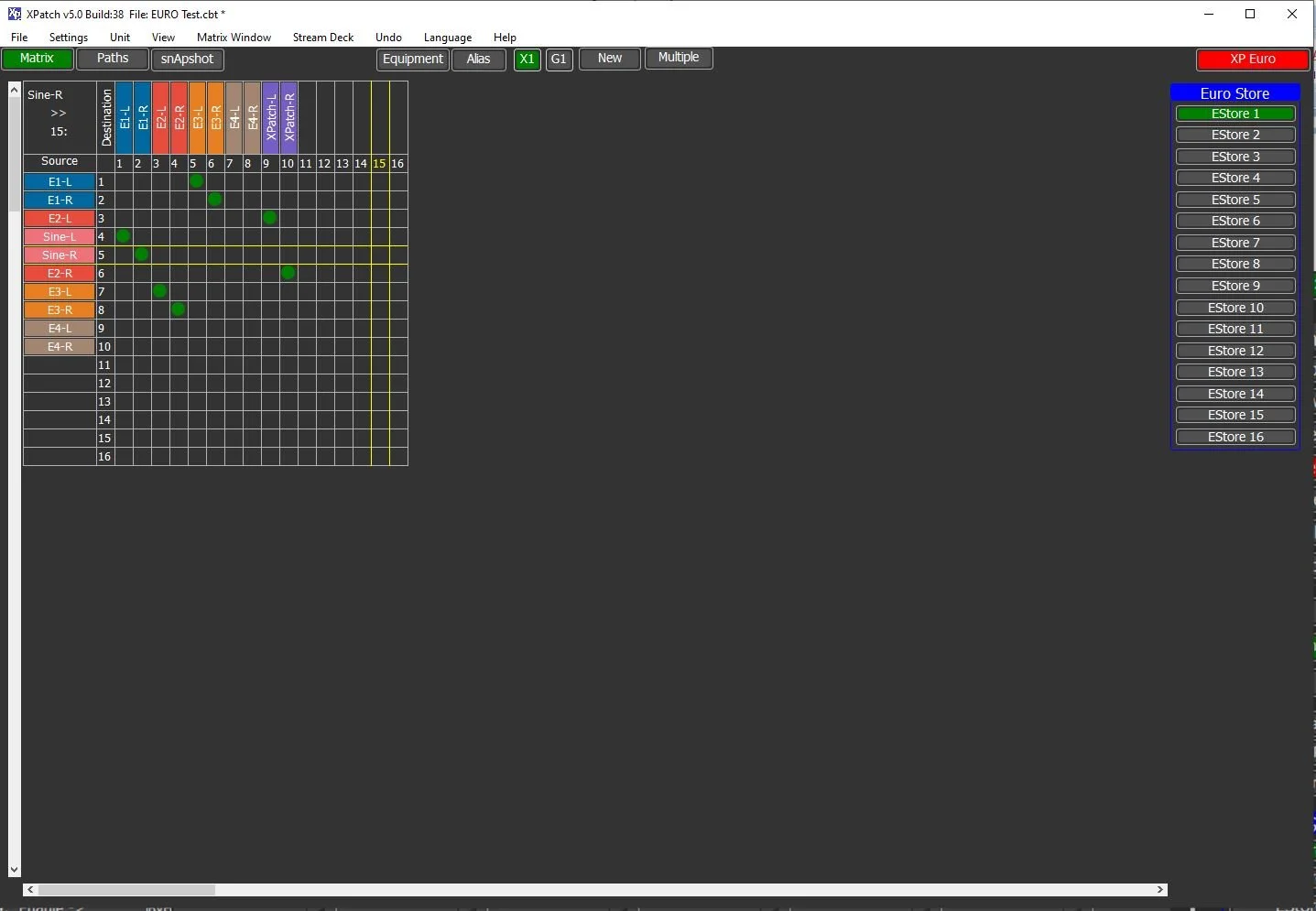This screenshot has height=911, width=1316.
Task: Select EStore 14 preset
Action: [x=1235, y=394]
